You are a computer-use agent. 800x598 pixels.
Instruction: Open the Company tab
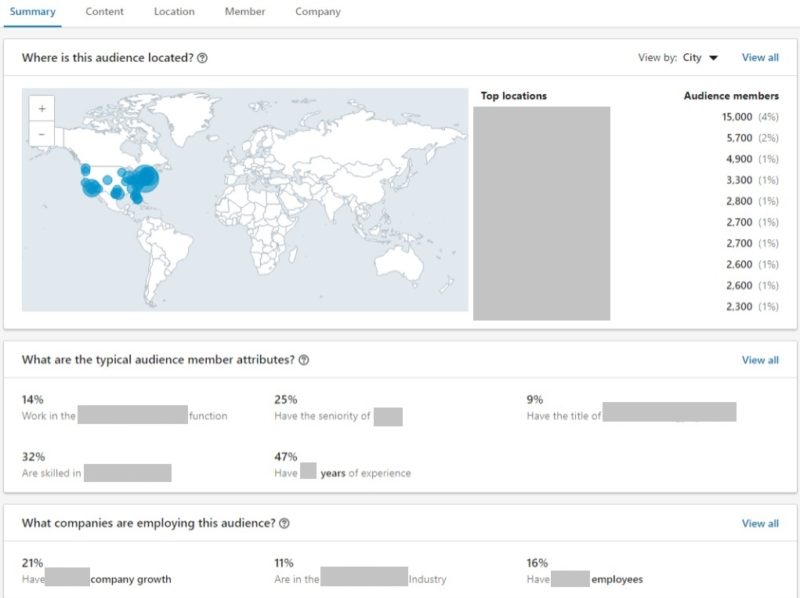click(317, 12)
